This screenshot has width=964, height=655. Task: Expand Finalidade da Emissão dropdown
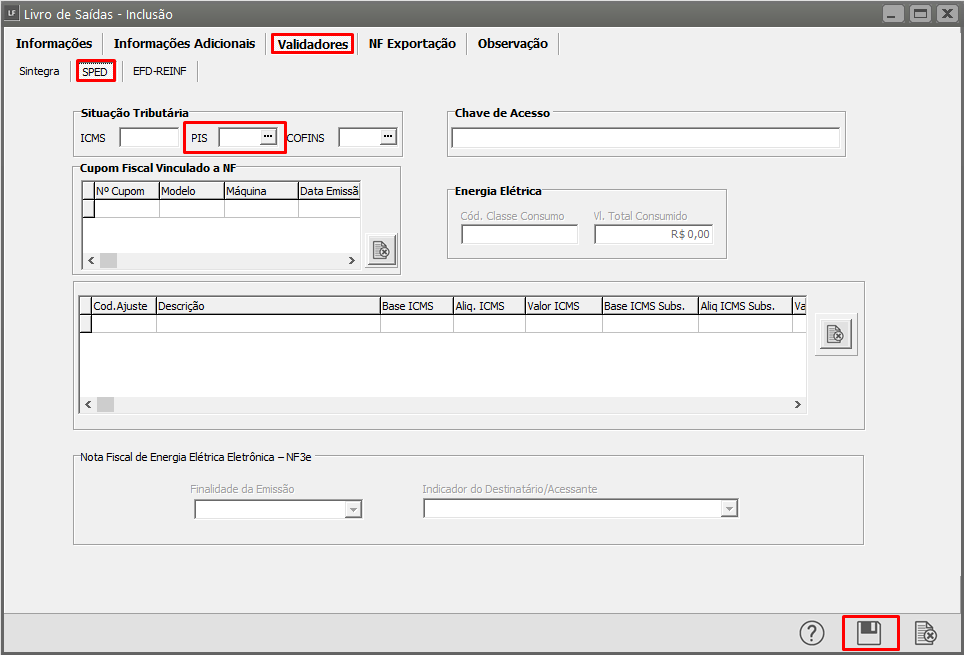[352, 509]
